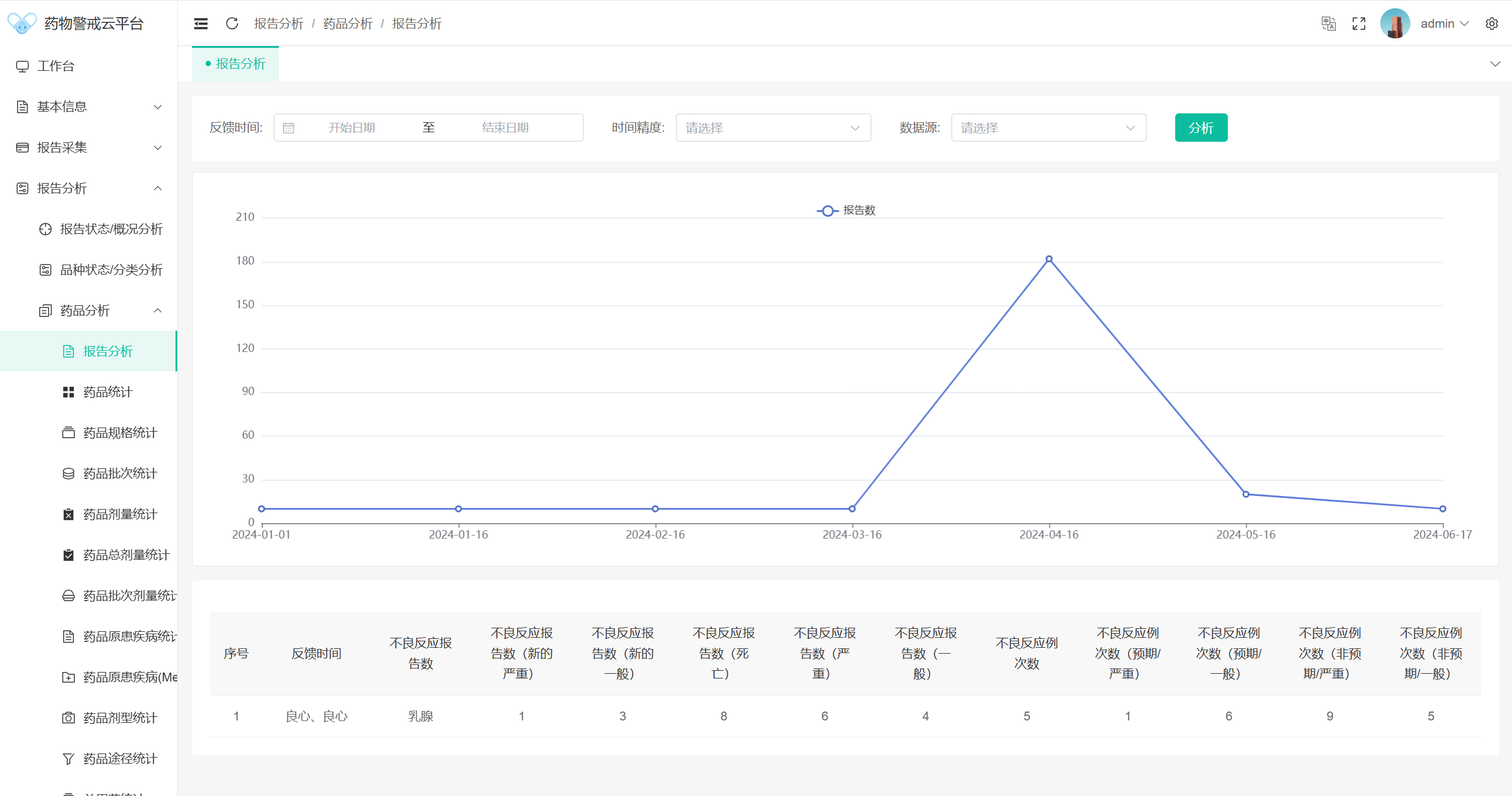Image resolution: width=1512 pixels, height=796 pixels.
Task: Click the admin avatar picture
Action: point(1395,24)
